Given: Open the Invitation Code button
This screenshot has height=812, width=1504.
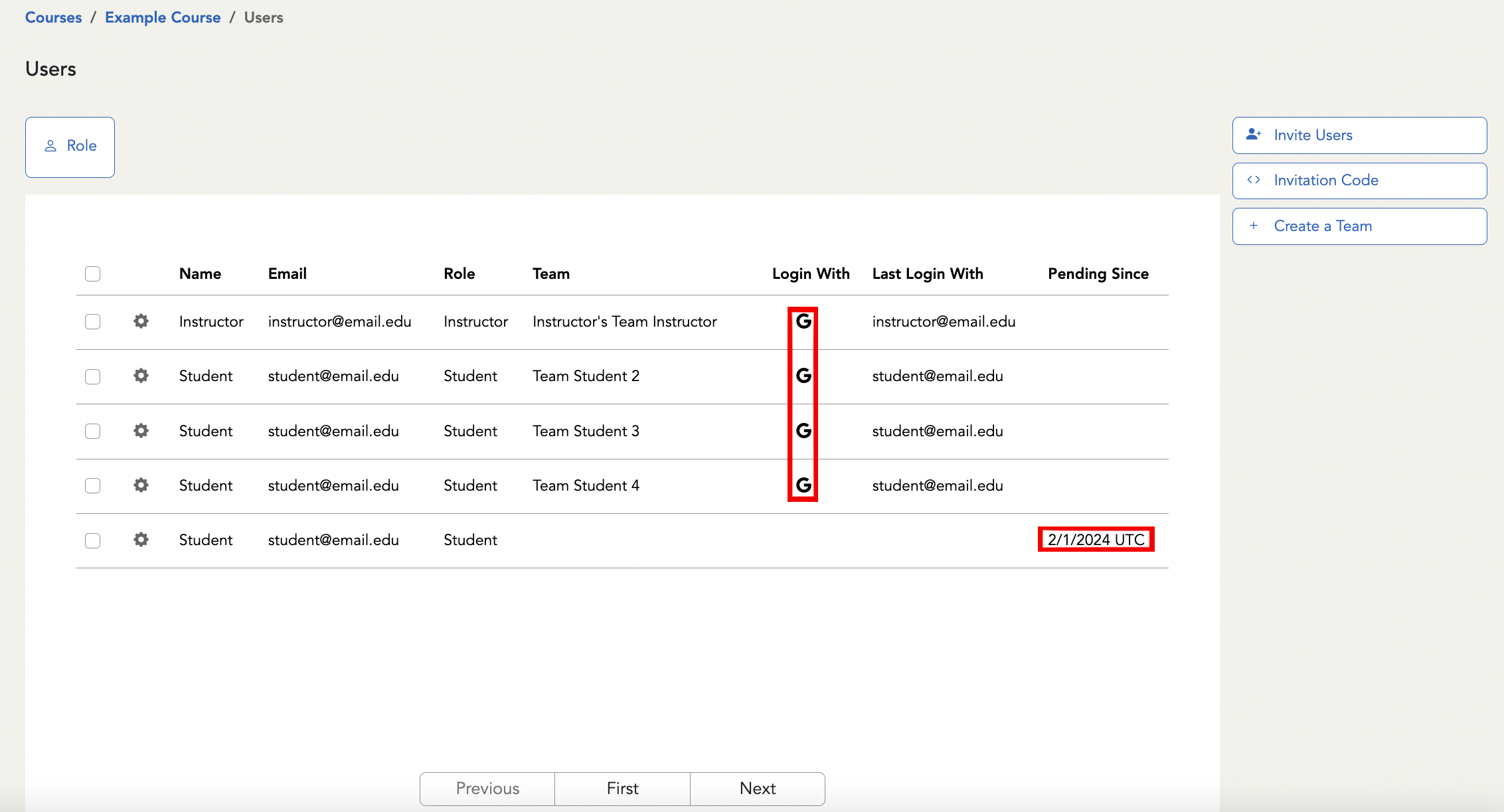Looking at the screenshot, I should (1359, 181).
